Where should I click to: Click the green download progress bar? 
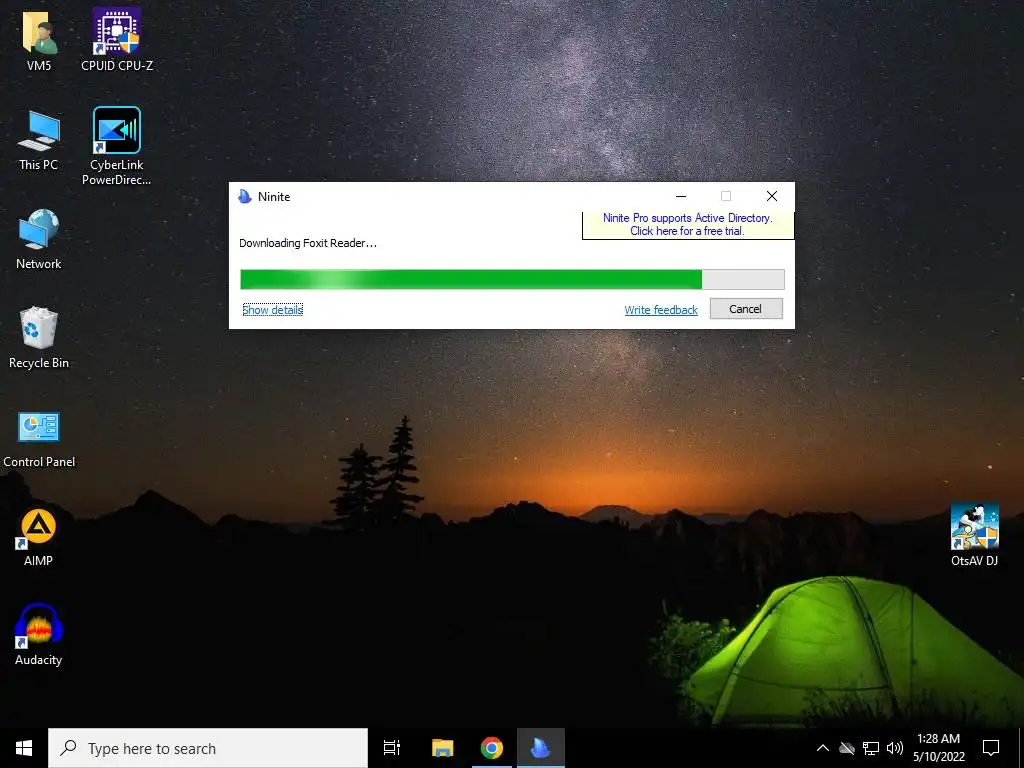pyautogui.click(x=512, y=280)
